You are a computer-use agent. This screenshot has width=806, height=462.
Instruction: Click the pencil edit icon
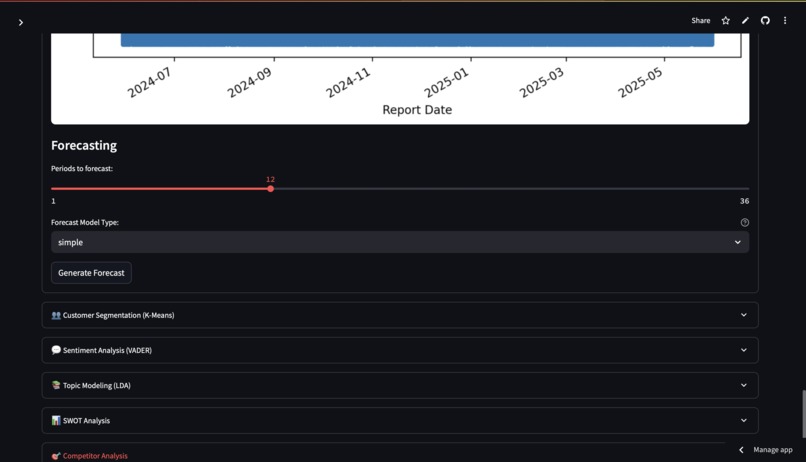(745, 21)
